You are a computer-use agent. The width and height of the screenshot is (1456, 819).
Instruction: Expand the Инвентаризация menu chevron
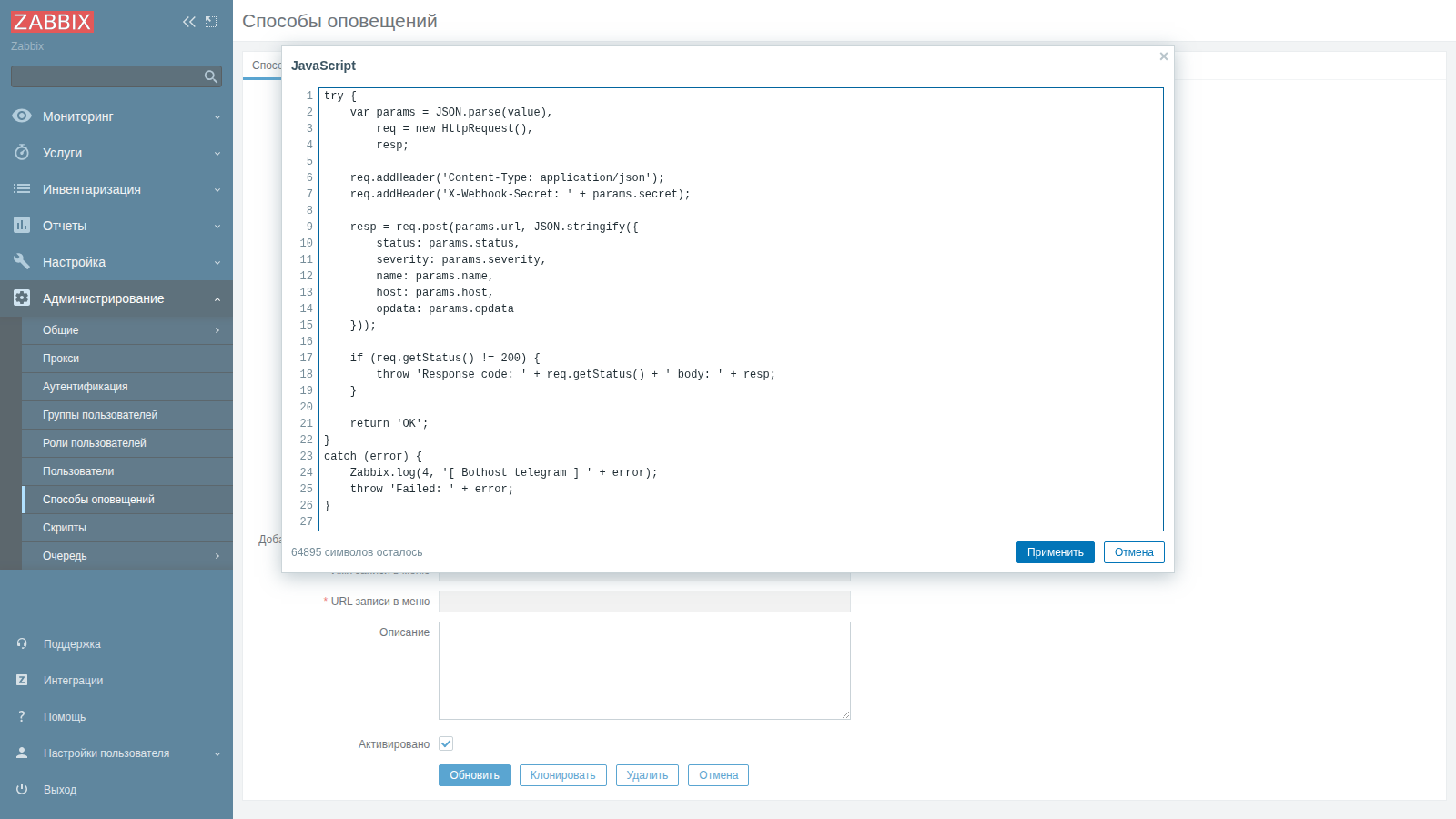(217, 189)
